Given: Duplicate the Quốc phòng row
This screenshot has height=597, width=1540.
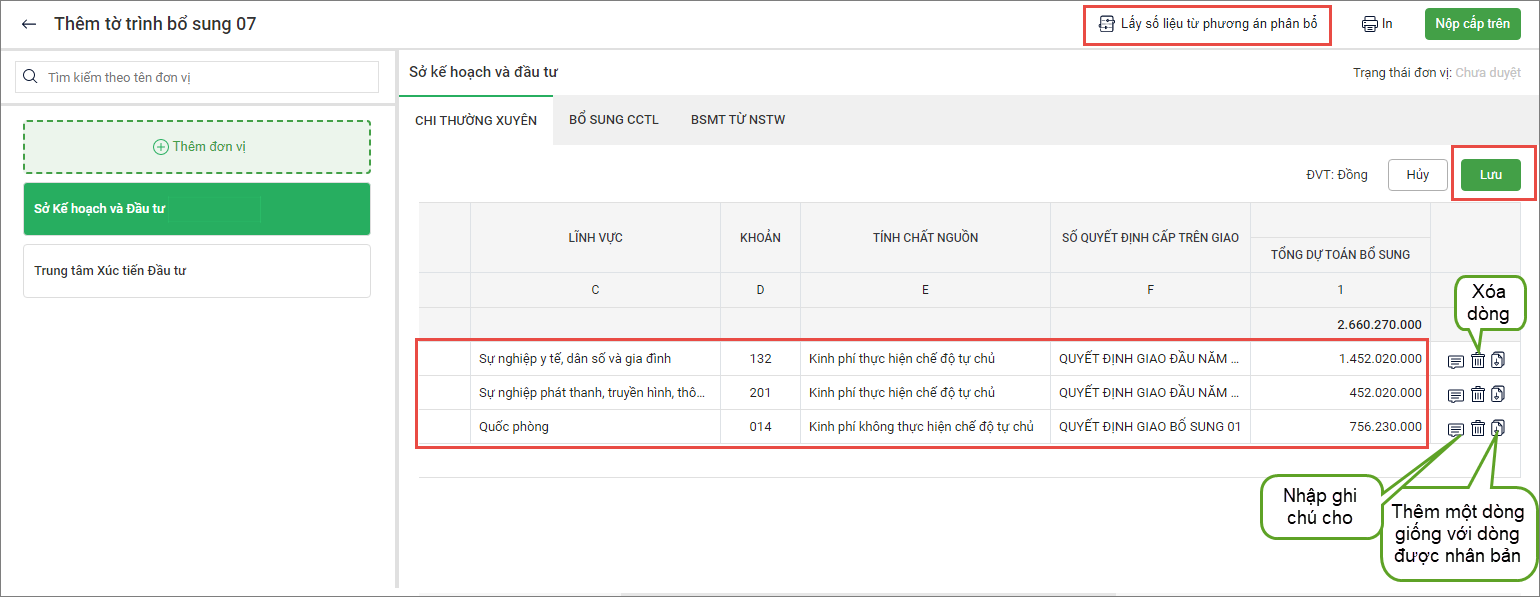Looking at the screenshot, I should [x=1497, y=428].
